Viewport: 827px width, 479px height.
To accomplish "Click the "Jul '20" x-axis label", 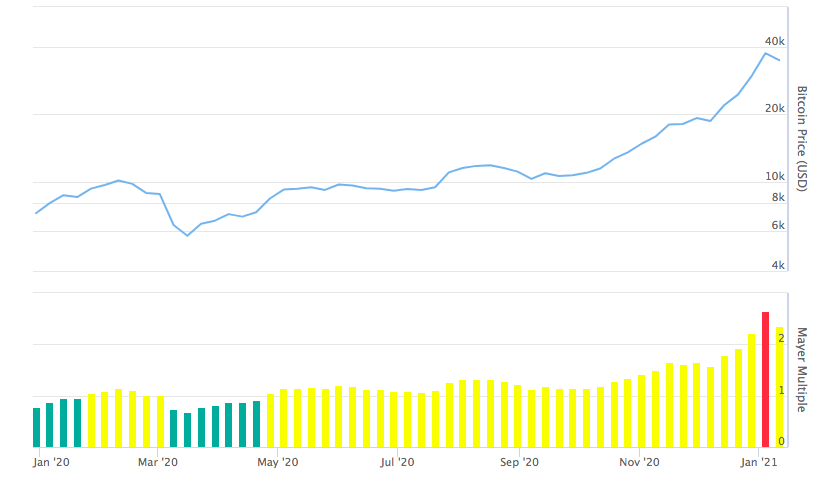I will (x=398, y=462).
